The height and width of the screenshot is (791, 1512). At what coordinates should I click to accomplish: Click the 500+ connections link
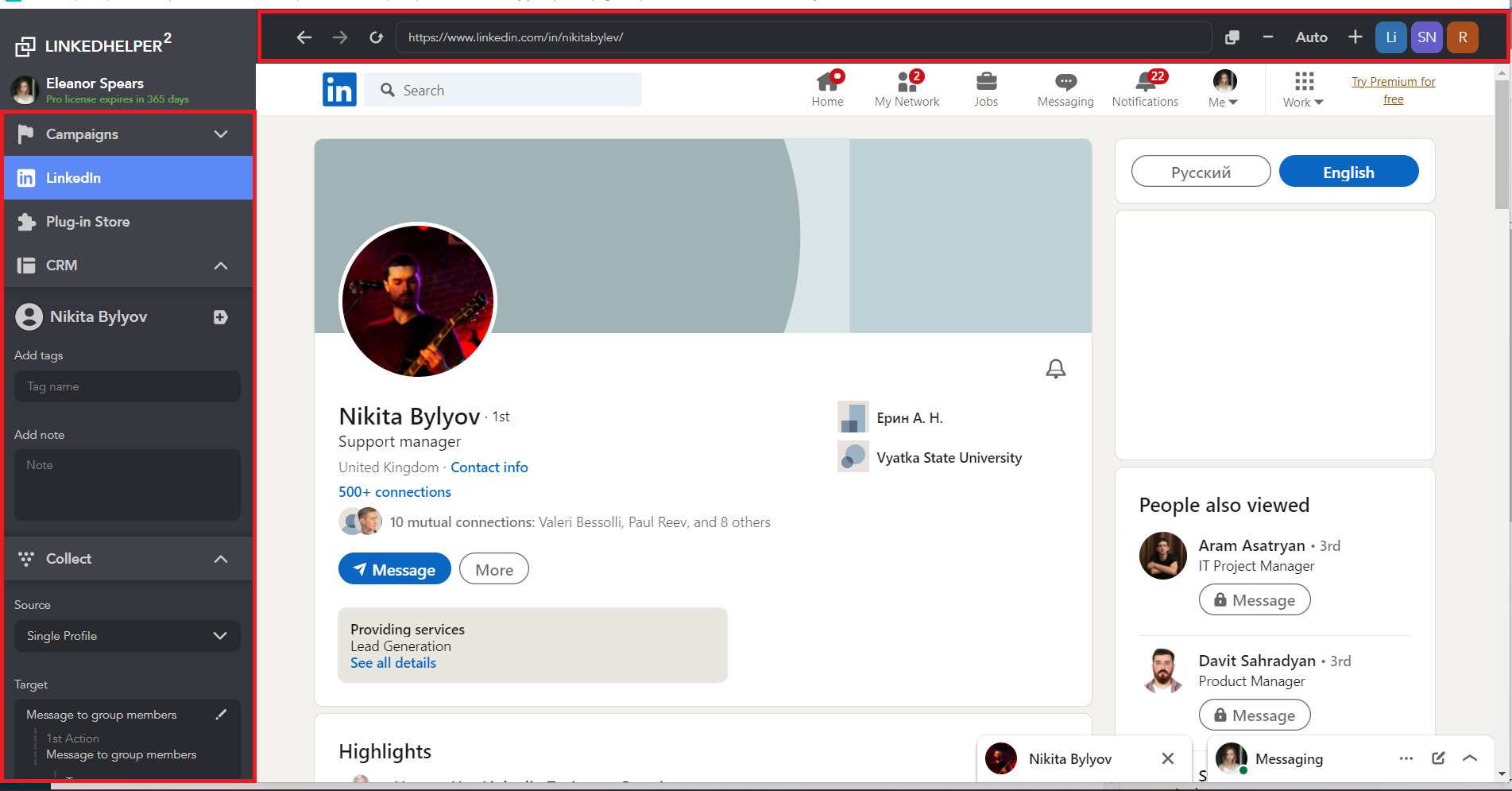(x=395, y=492)
